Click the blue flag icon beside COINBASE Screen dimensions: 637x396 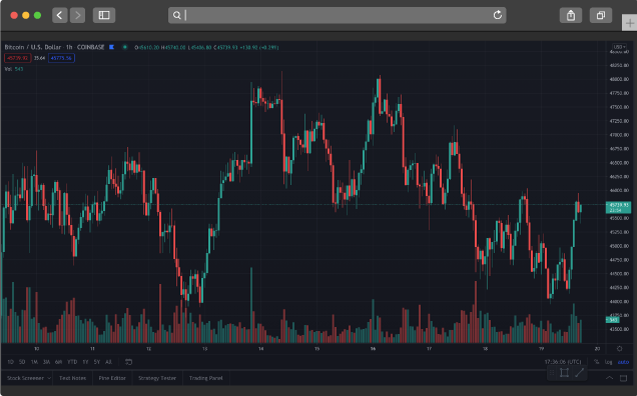pos(111,47)
